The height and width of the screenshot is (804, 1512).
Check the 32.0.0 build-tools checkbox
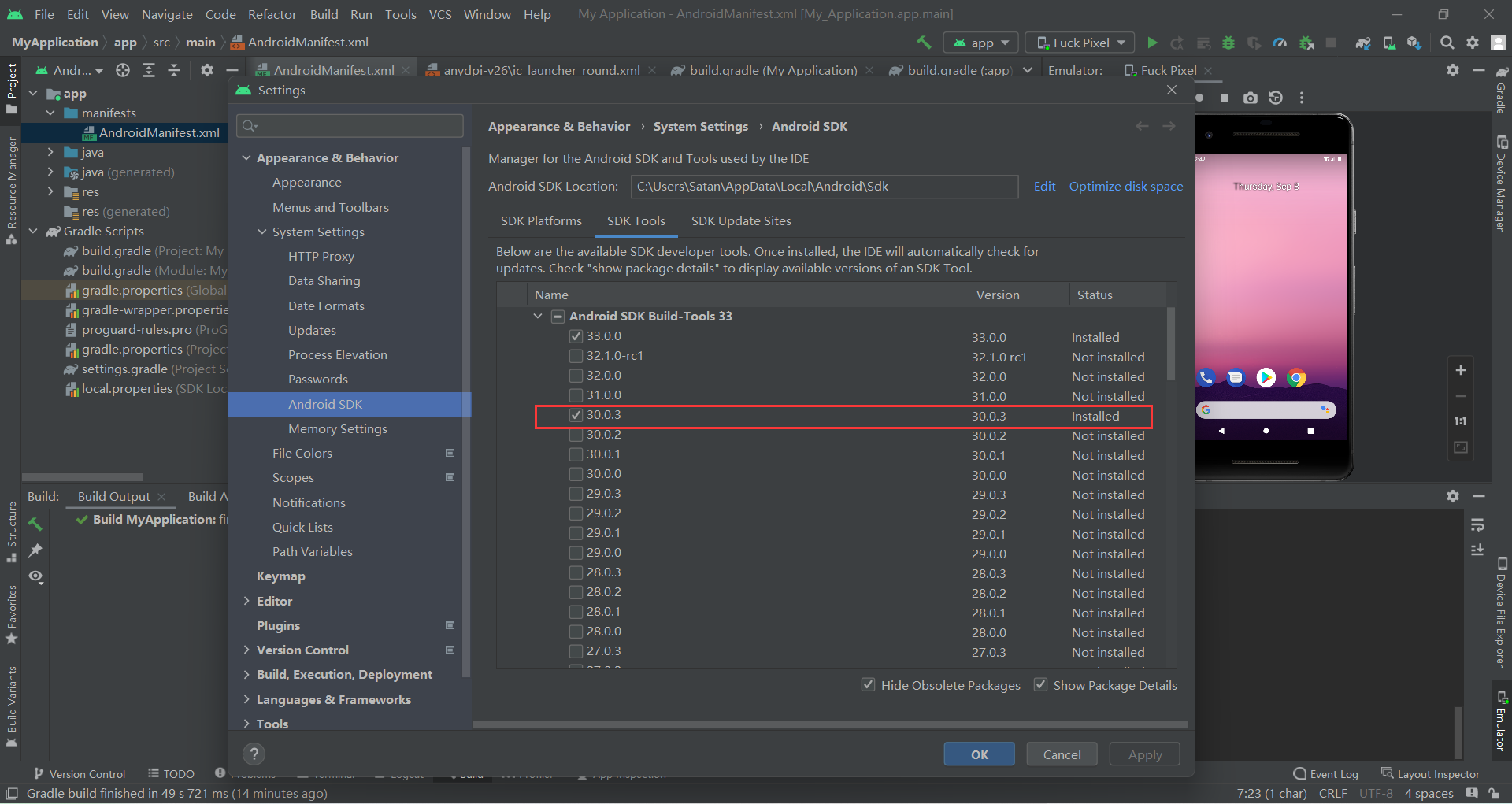pyautogui.click(x=576, y=376)
